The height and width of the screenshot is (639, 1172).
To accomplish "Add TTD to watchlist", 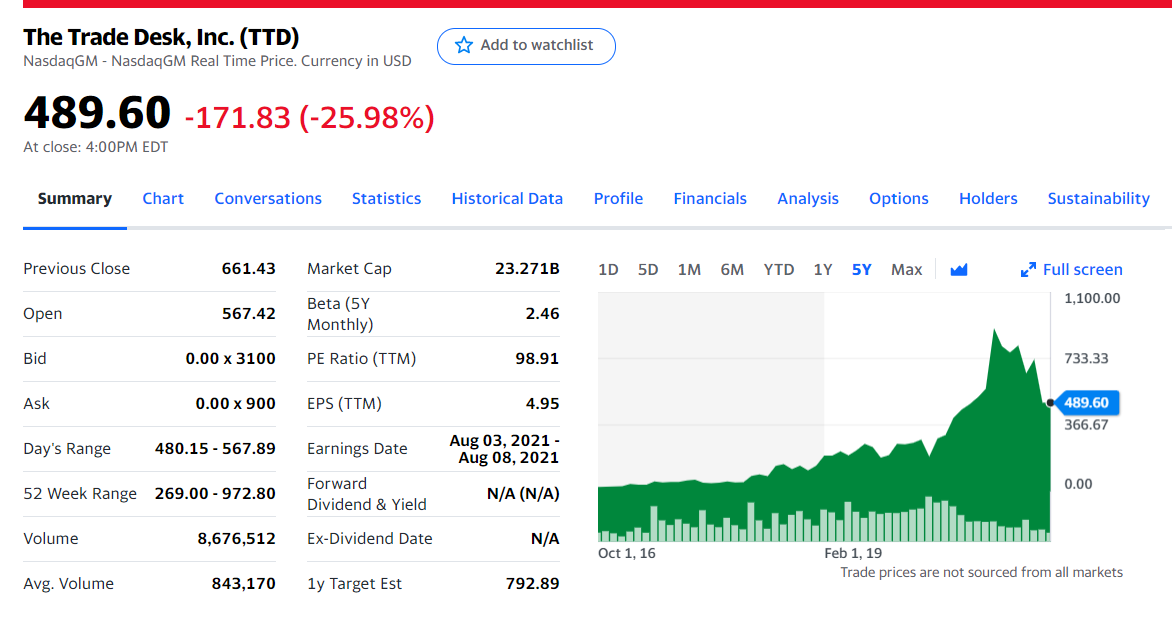I will point(526,46).
